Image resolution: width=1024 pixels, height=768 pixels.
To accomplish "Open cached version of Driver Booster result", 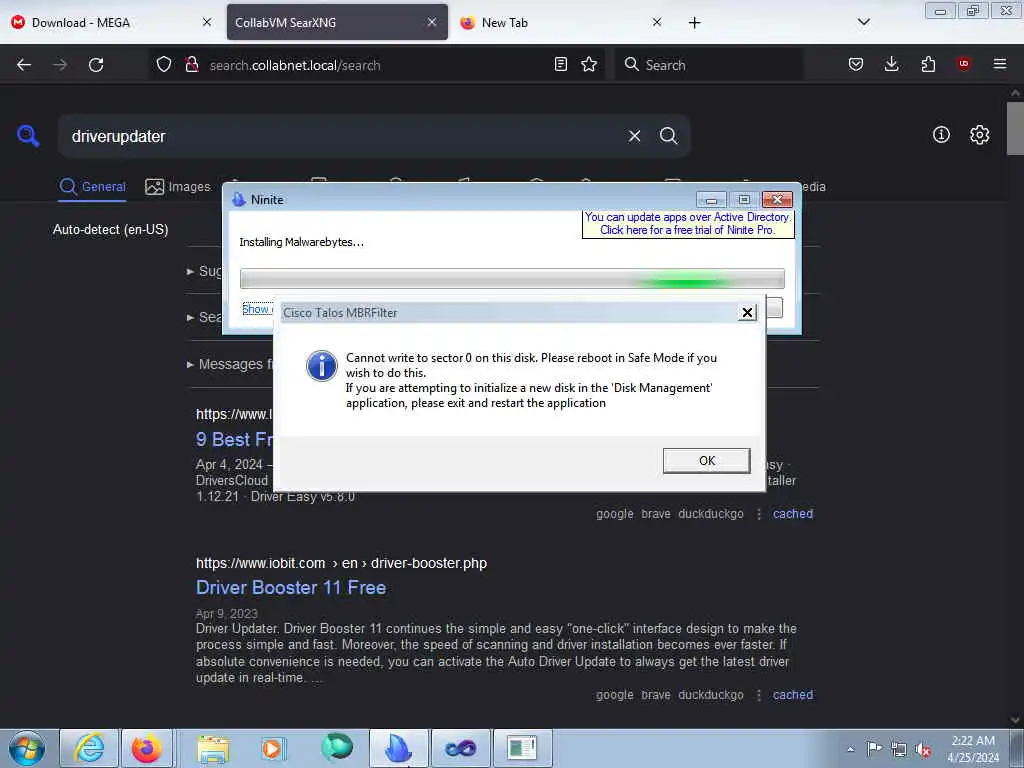I will click(x=793, y=695).
